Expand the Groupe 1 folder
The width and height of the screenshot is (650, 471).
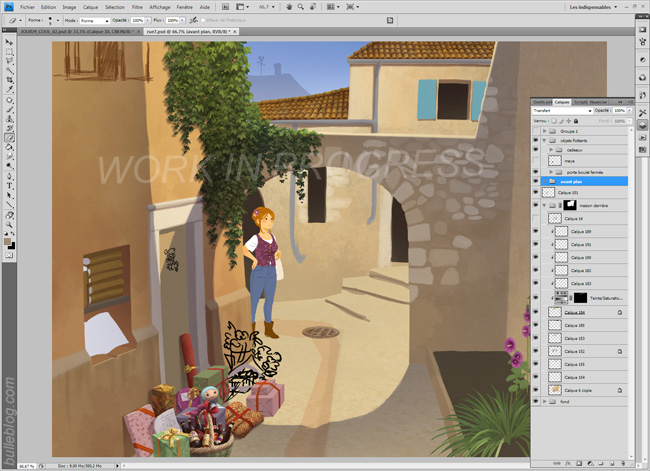(x=545, y=131)
